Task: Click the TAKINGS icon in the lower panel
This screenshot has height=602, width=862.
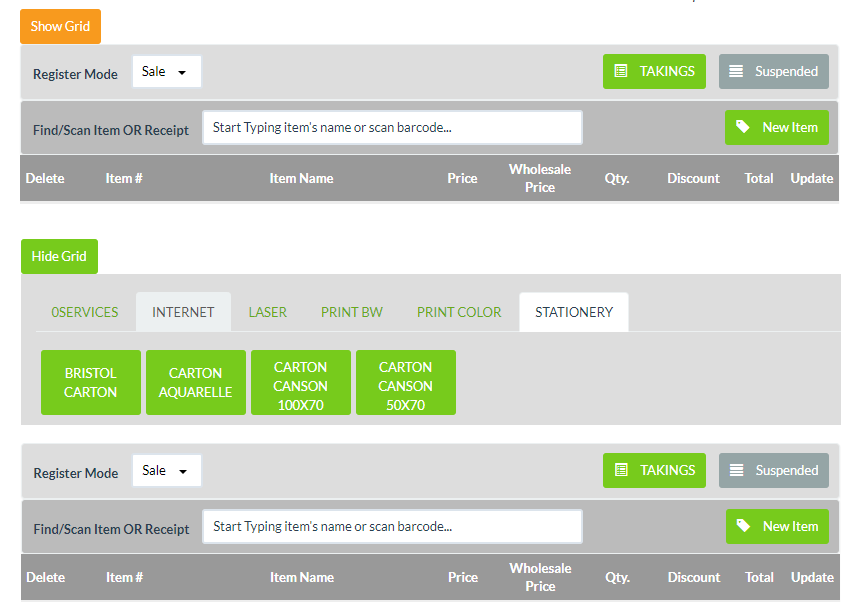Action: click(620, 470)
